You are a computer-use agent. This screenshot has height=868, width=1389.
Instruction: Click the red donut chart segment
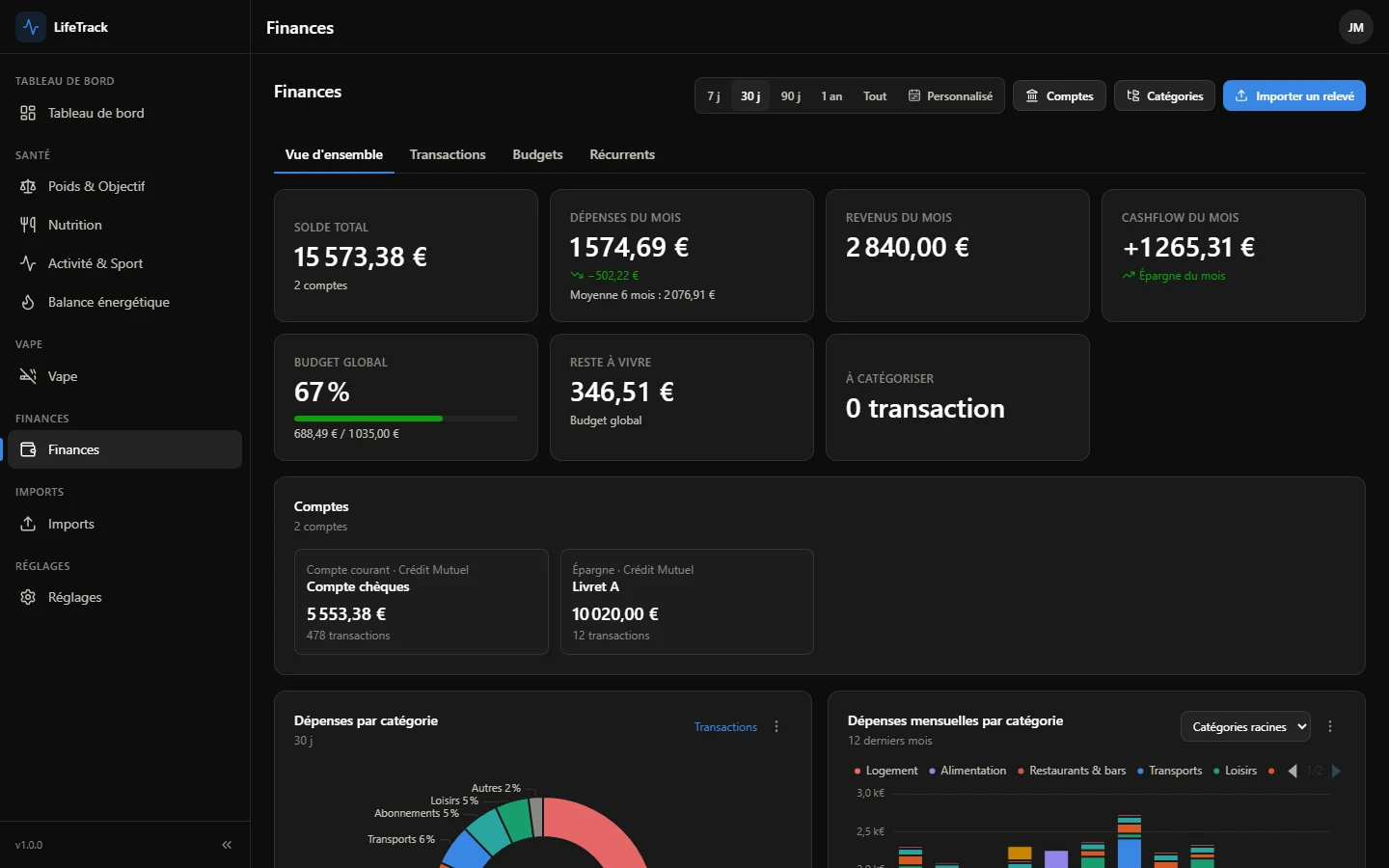[x=606, y=829]
